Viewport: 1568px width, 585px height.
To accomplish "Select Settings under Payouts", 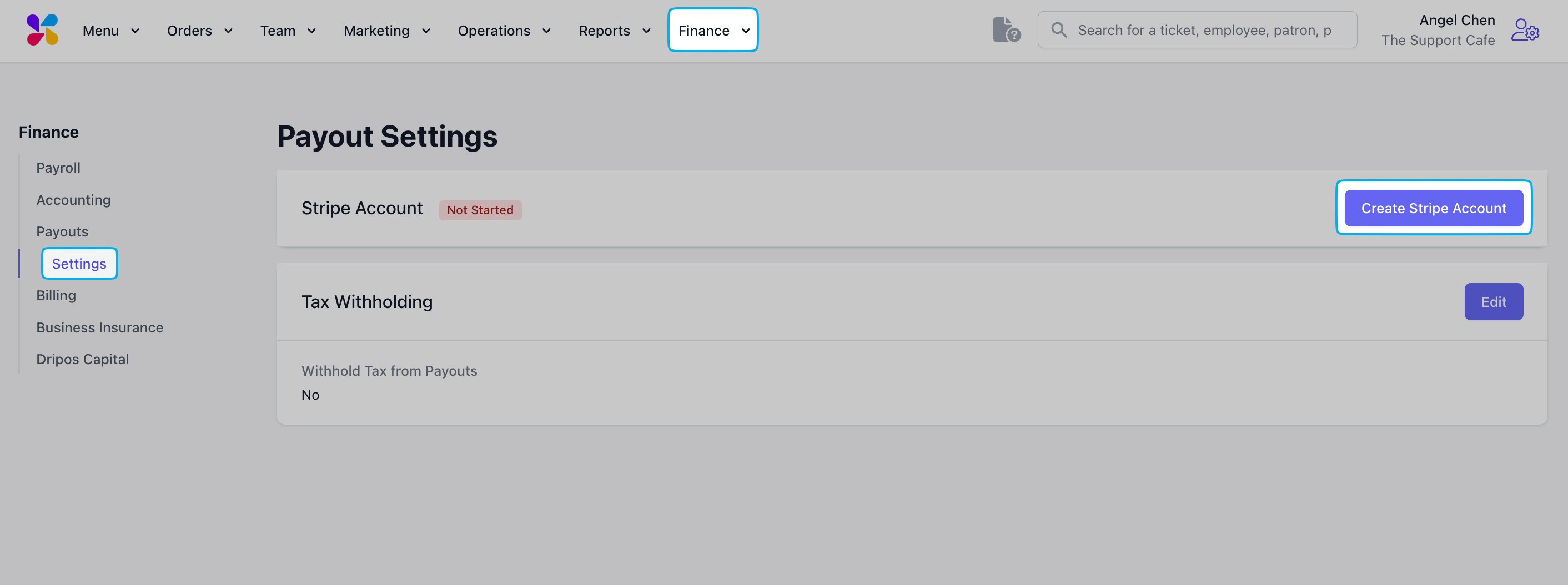I will [x=79, y=264].
